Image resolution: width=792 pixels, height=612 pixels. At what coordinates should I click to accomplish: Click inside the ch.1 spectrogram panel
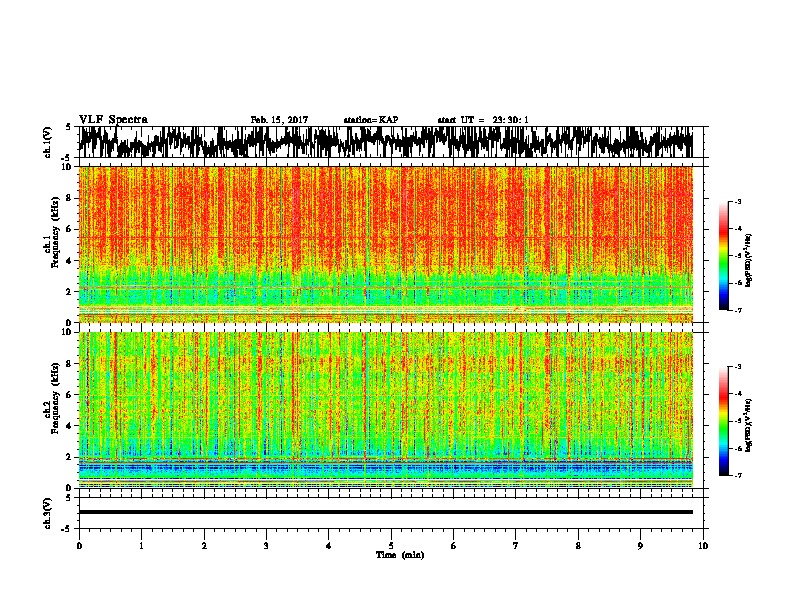386,244
